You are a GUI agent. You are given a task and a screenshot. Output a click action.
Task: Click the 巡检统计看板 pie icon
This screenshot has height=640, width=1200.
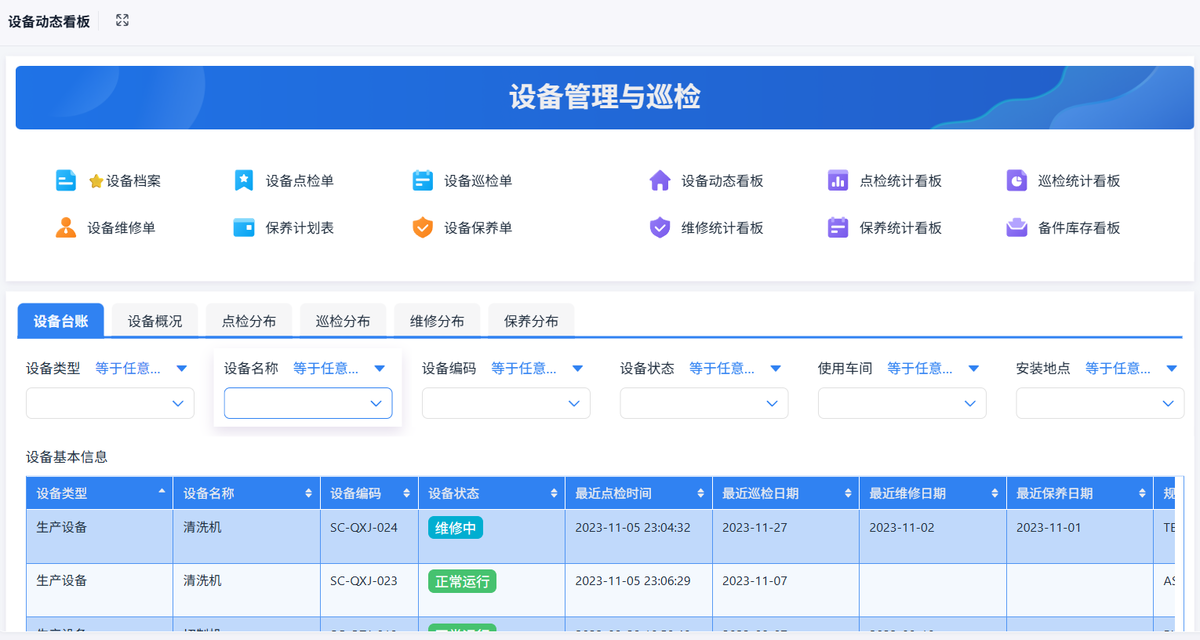click(x=1017, y=181)
